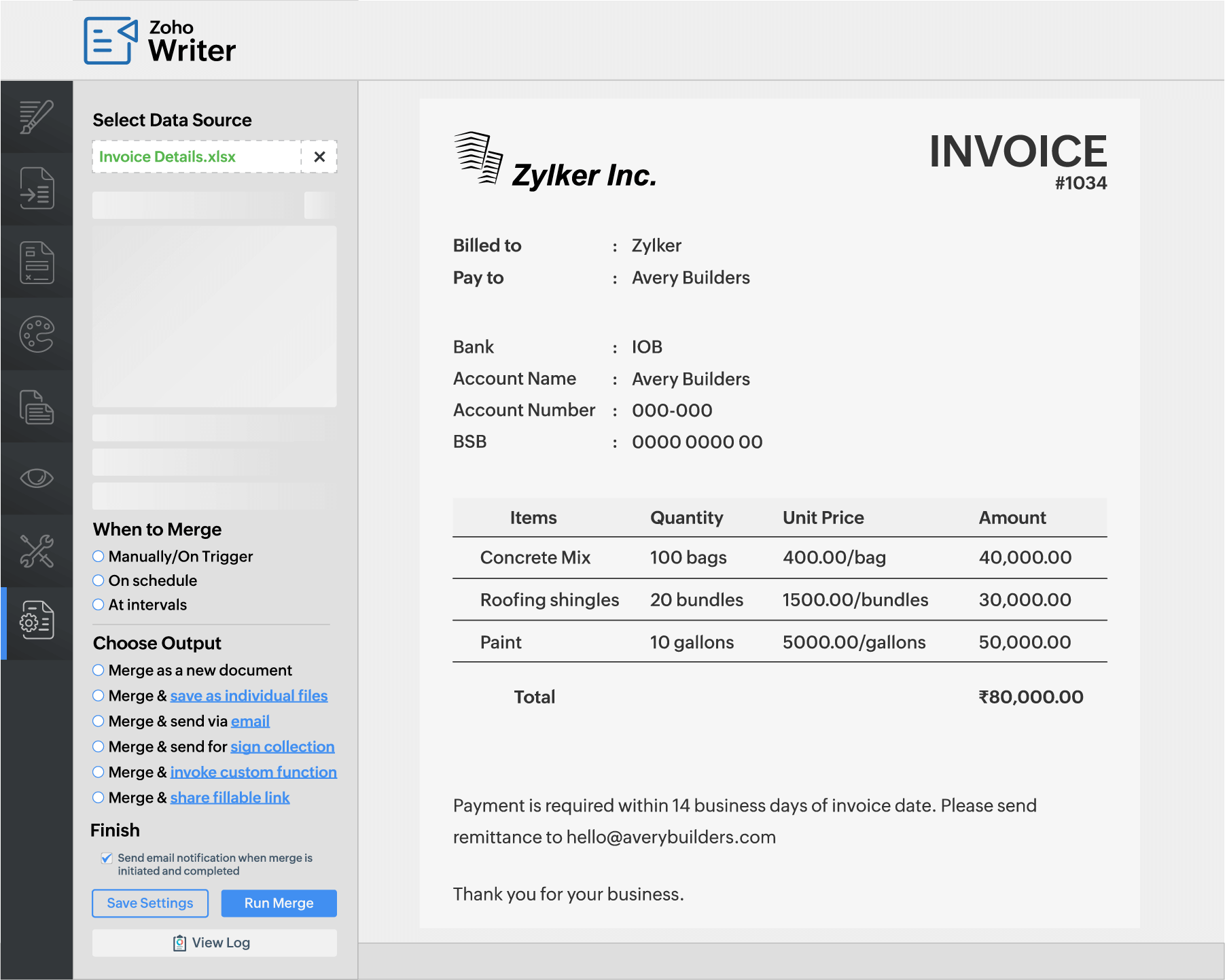This screenshot has width=1225, height=980.
Task: Toggle the send email notification checkbox
Action: tap(107, 858)
